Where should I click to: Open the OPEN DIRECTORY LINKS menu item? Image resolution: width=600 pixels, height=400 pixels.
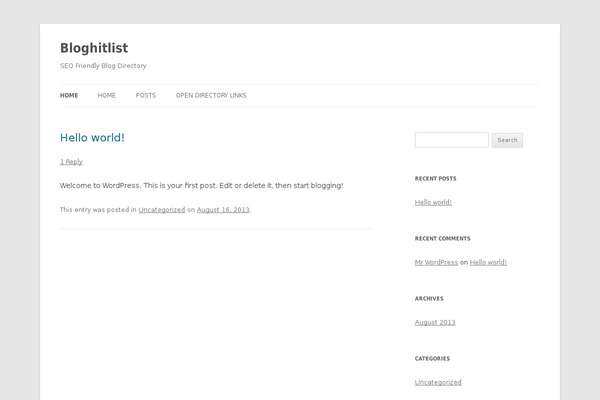point(211,95)
